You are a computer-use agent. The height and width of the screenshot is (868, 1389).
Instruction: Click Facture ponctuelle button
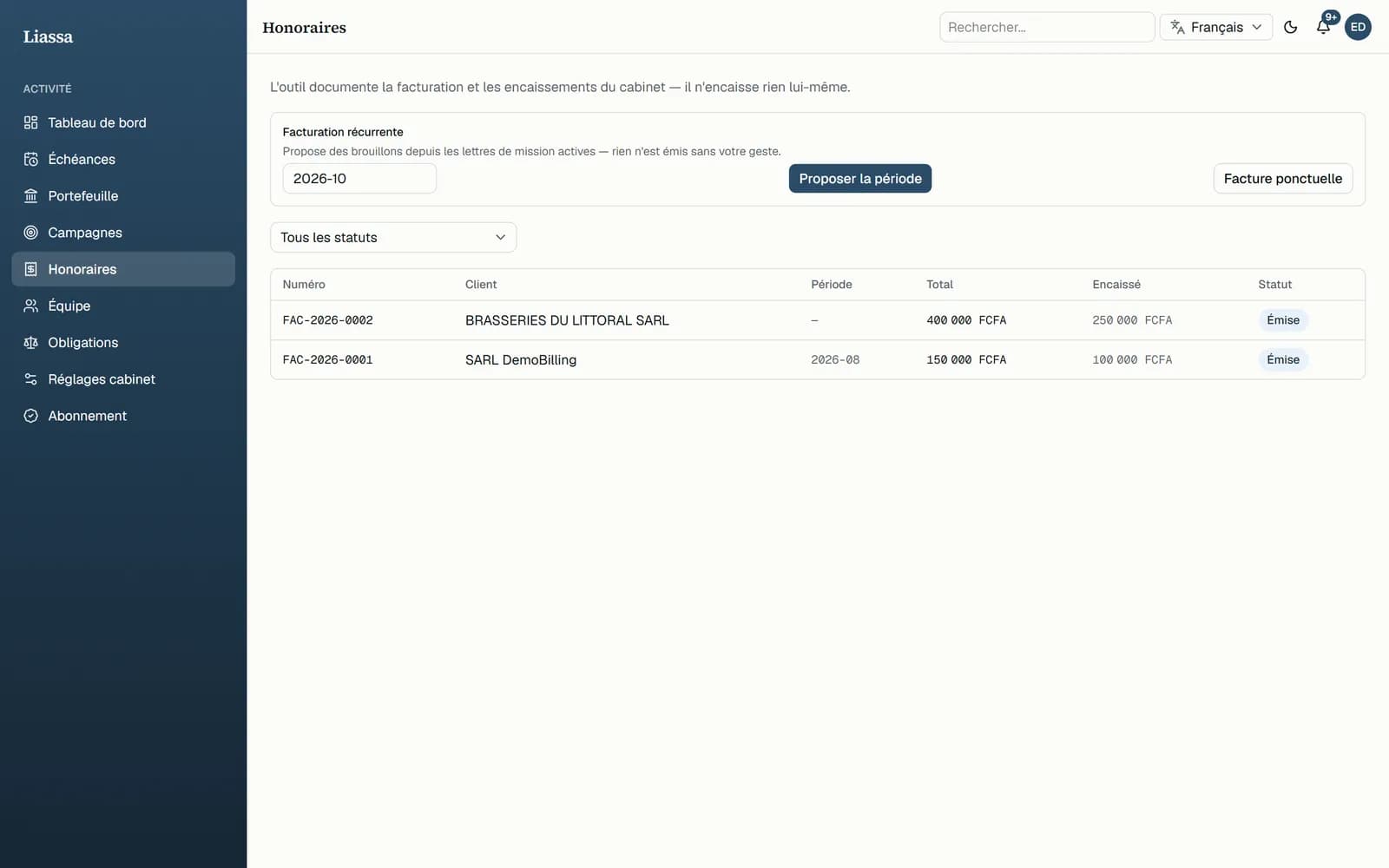click(x=1283, y=178)
